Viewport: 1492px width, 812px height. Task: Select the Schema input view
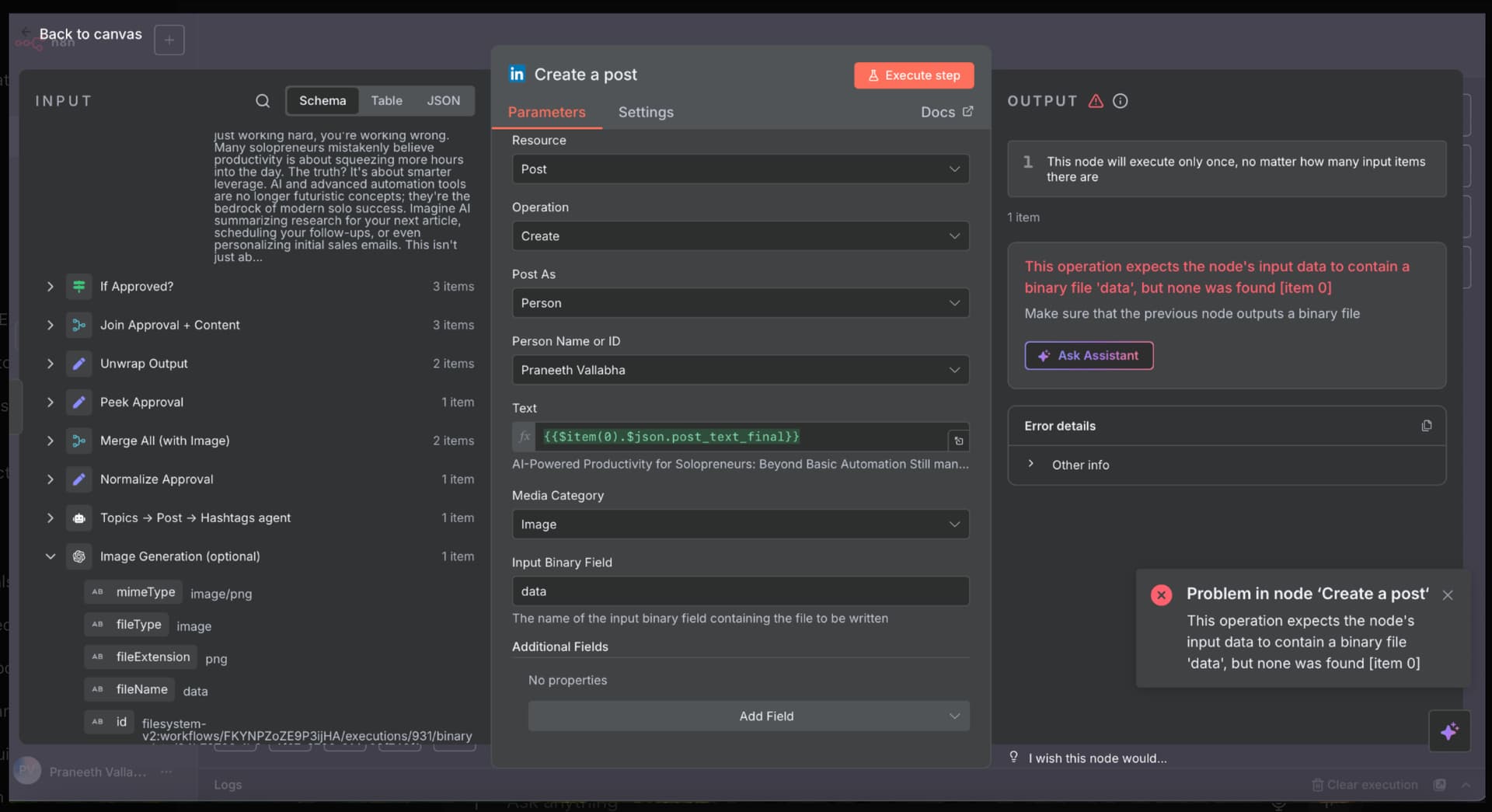pos(322,101)
